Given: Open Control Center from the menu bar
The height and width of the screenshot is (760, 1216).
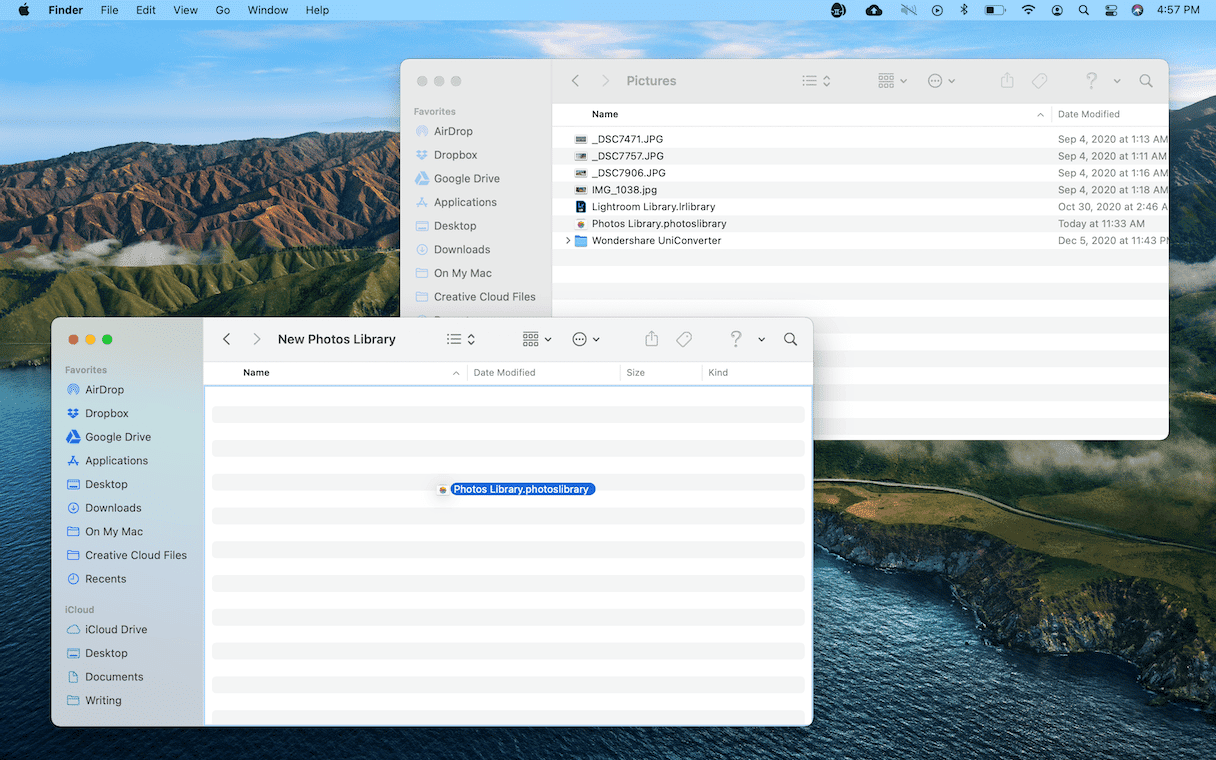Looking at the screenshot, I should point(1111,10).
